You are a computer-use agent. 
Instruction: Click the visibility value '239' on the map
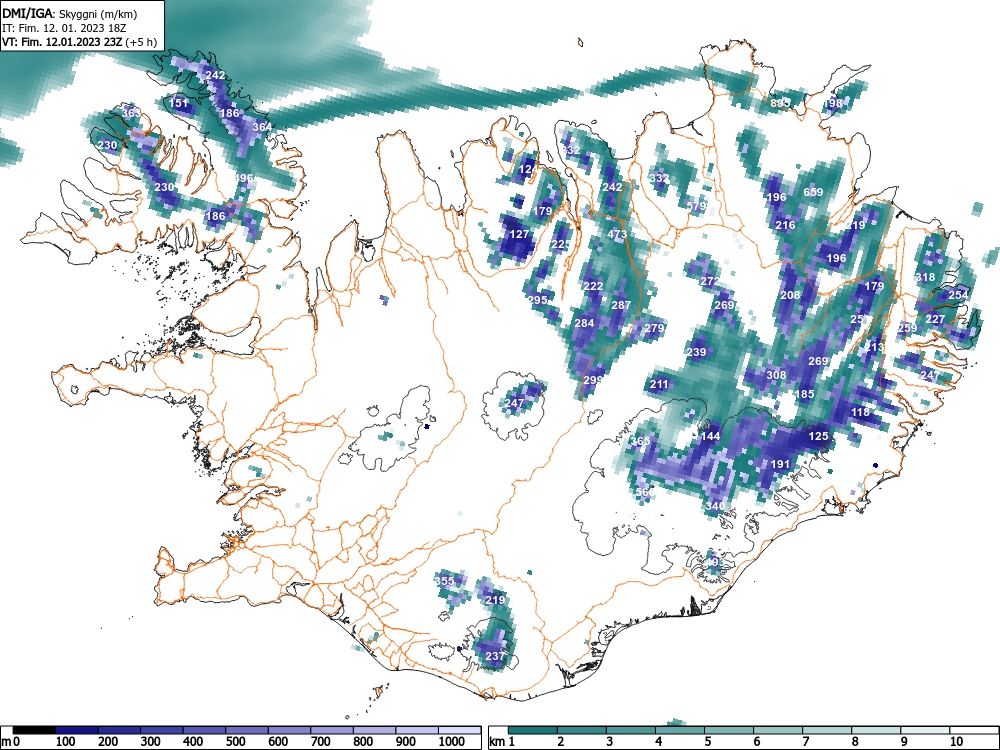point(696,352)
